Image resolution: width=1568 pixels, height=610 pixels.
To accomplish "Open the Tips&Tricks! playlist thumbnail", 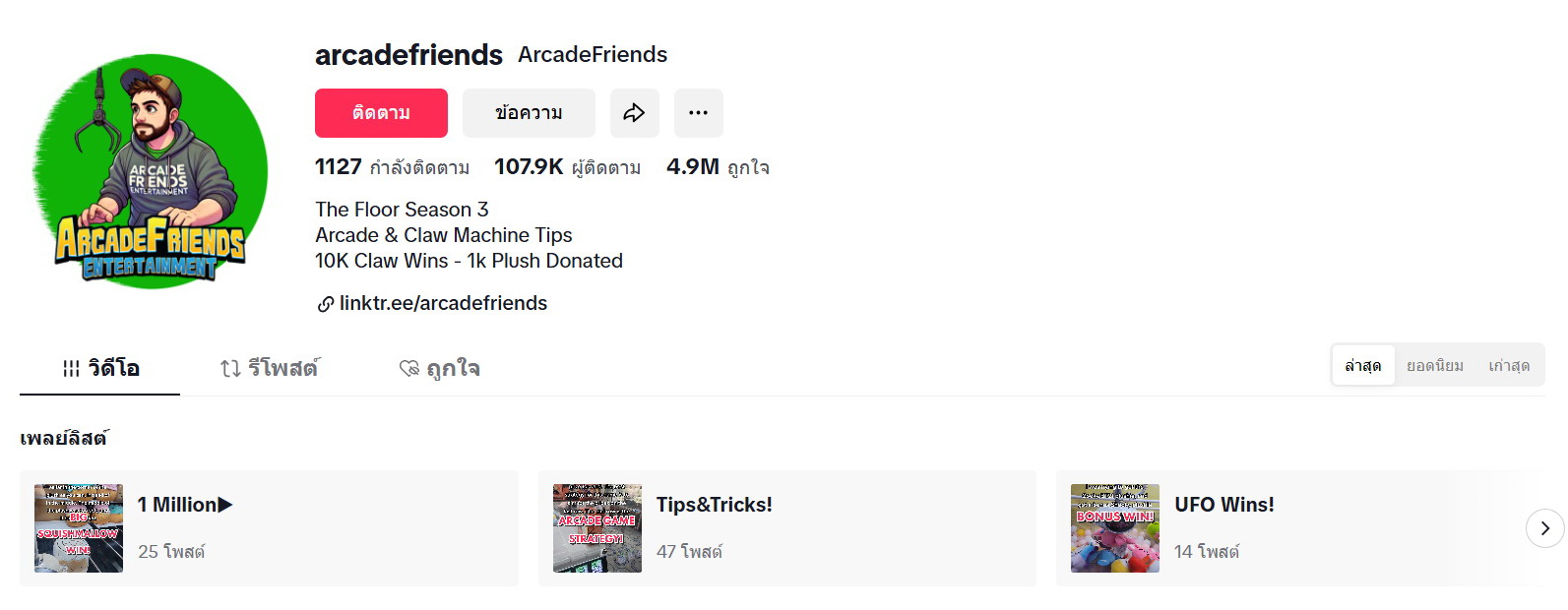I will (x=597, y=528).
